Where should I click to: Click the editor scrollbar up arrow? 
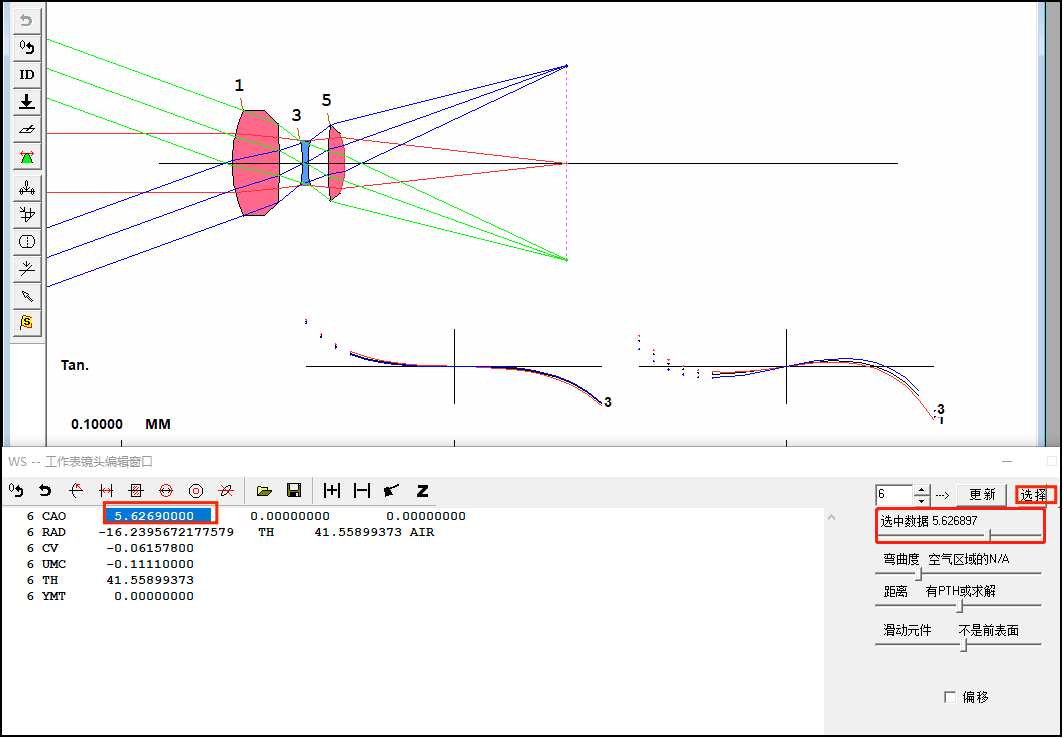[832, 517]
